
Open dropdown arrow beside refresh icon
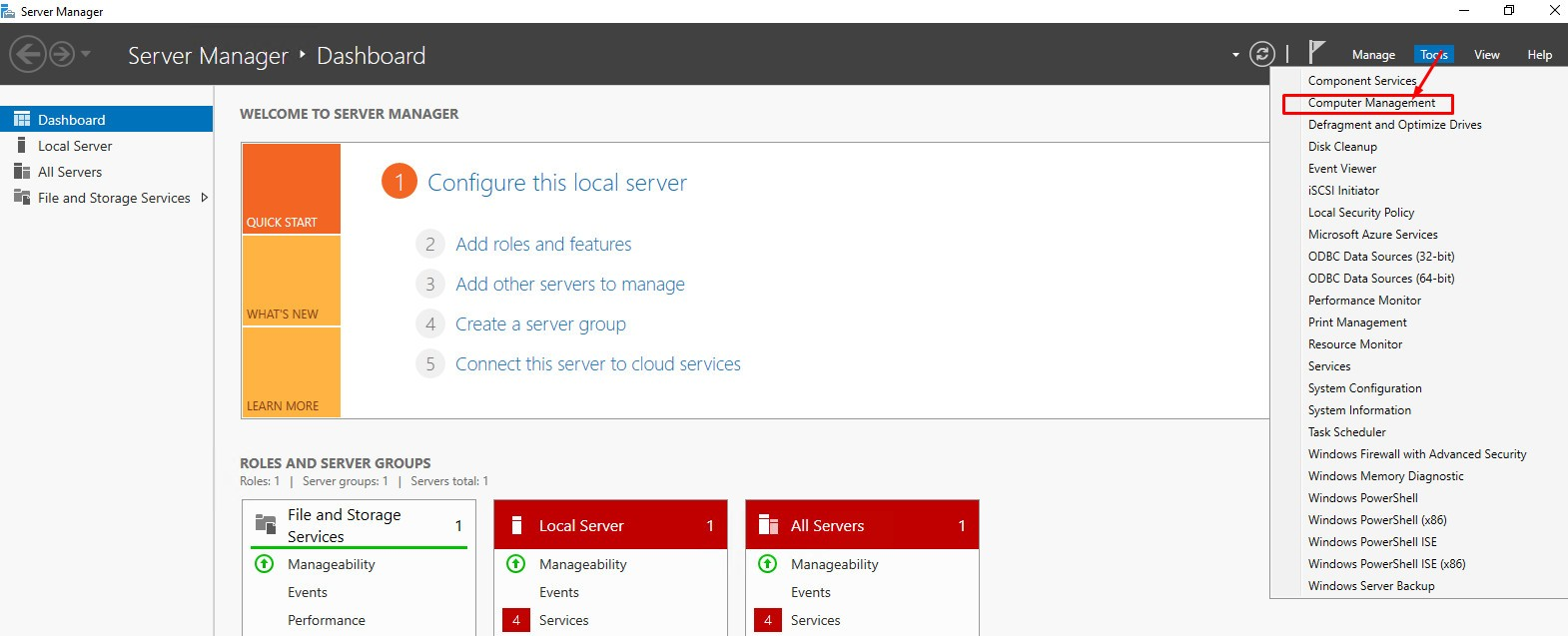1235,55
